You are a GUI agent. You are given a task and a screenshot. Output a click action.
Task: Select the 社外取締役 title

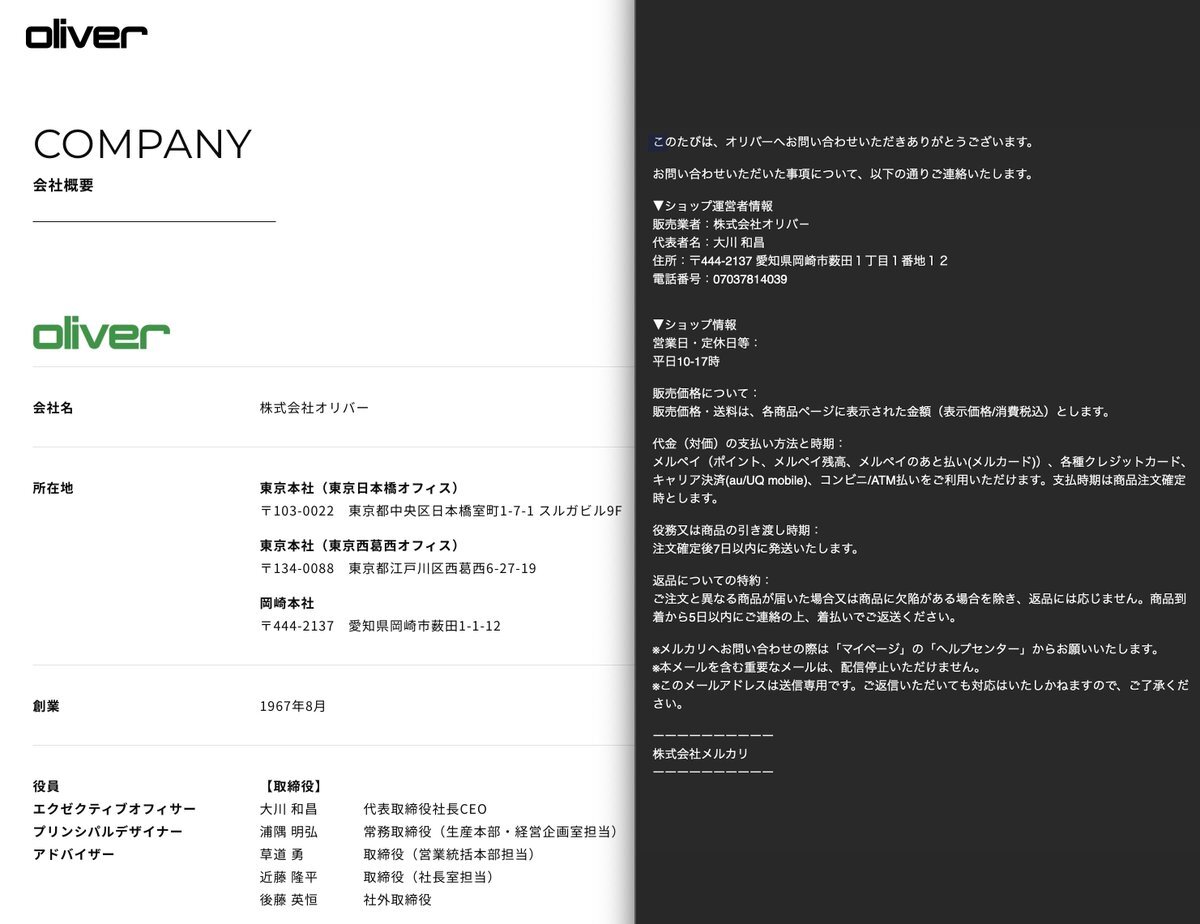point(397,900)
